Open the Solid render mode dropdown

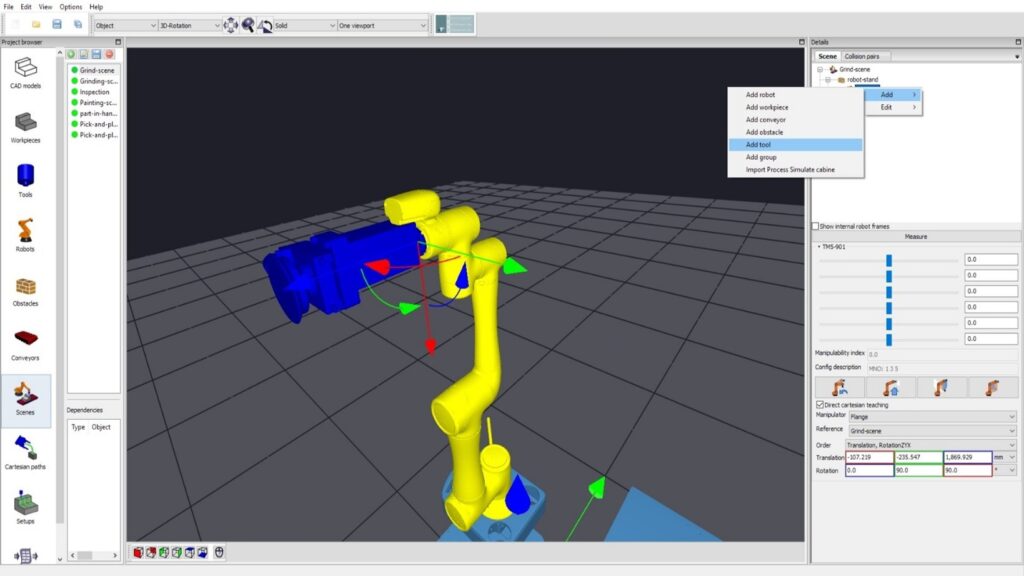click(305, 25)
